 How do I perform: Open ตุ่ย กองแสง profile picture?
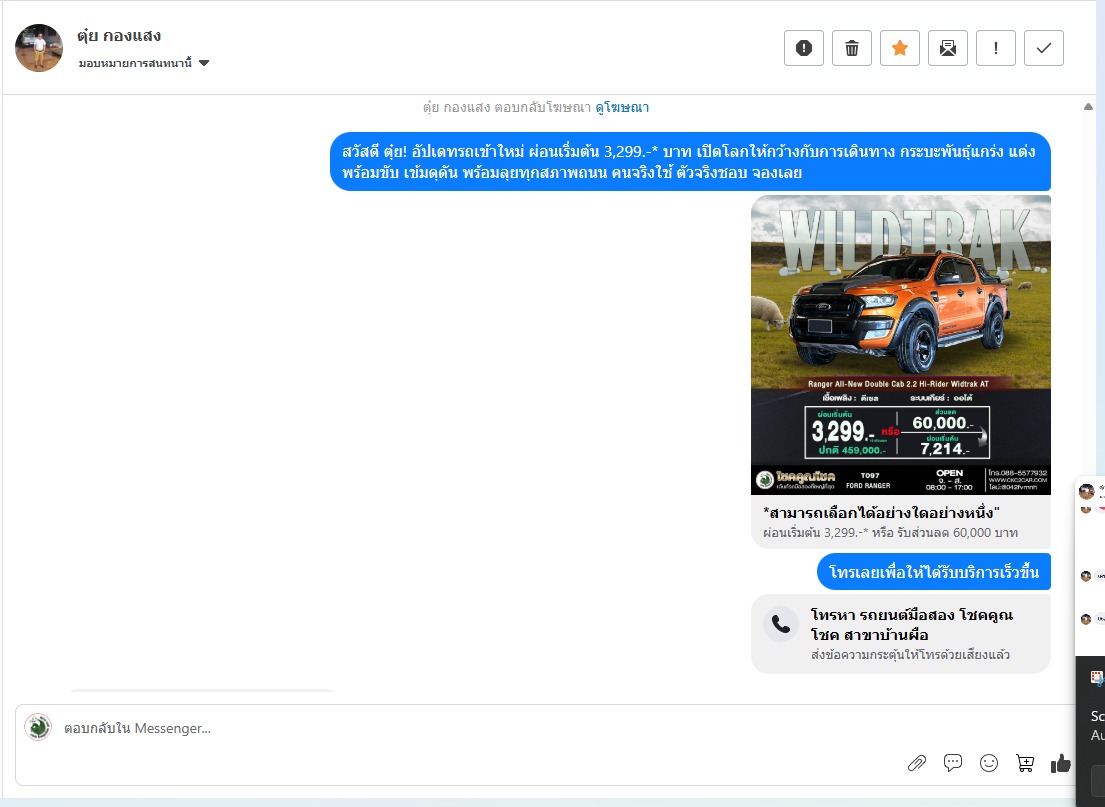click(x=39, y=48)
